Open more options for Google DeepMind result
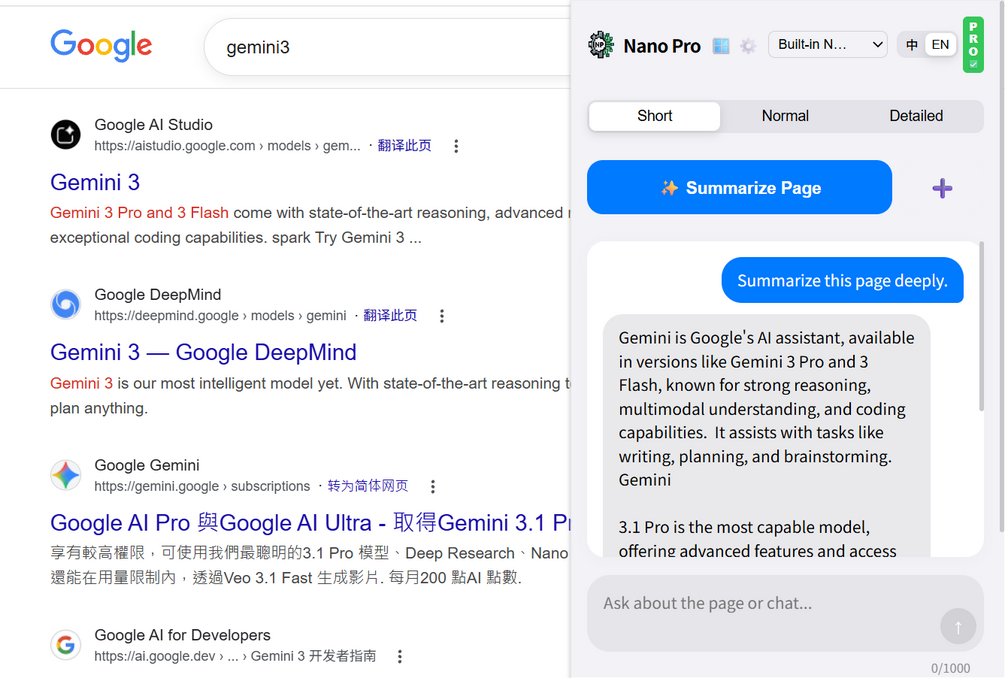Viewport: 1005px width, 678px height. [442, 316]
